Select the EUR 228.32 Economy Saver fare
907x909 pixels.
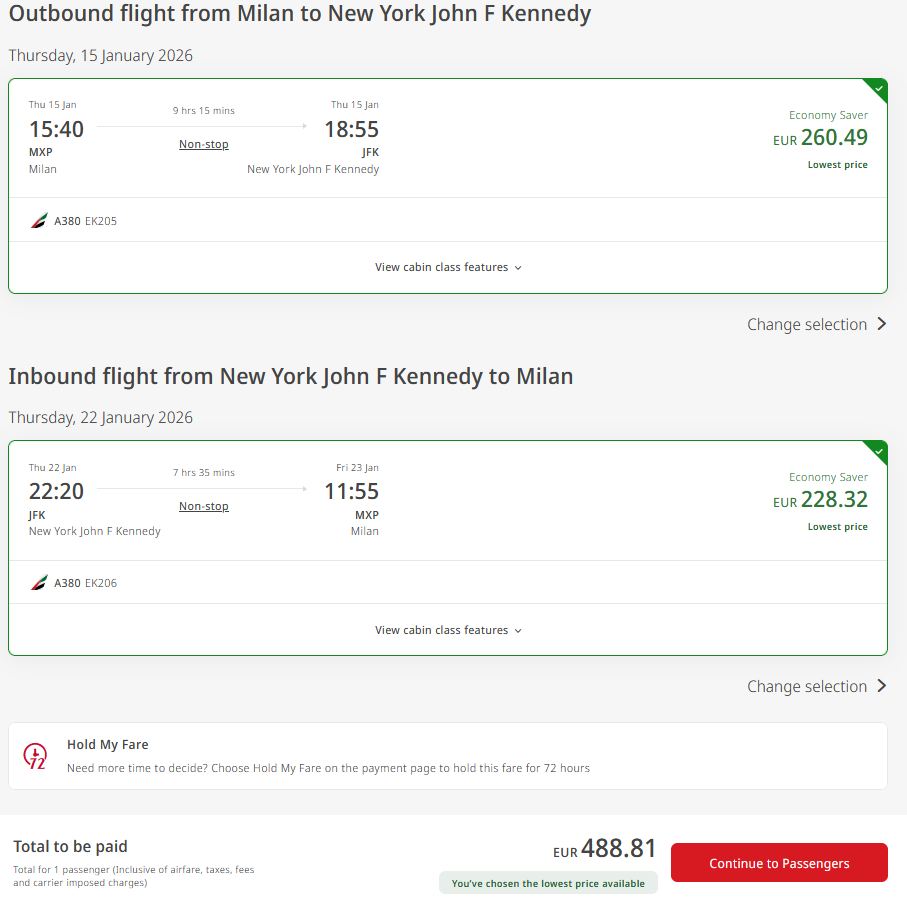tap(820, 500)
